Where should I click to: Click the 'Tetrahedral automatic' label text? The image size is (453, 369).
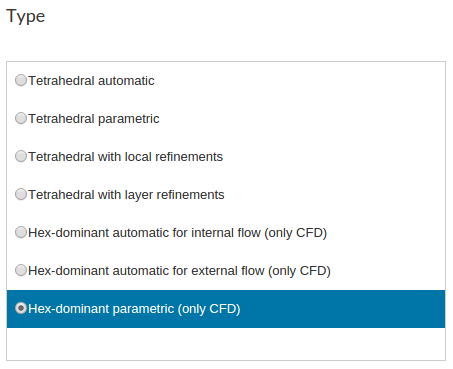tap(91, 81)
